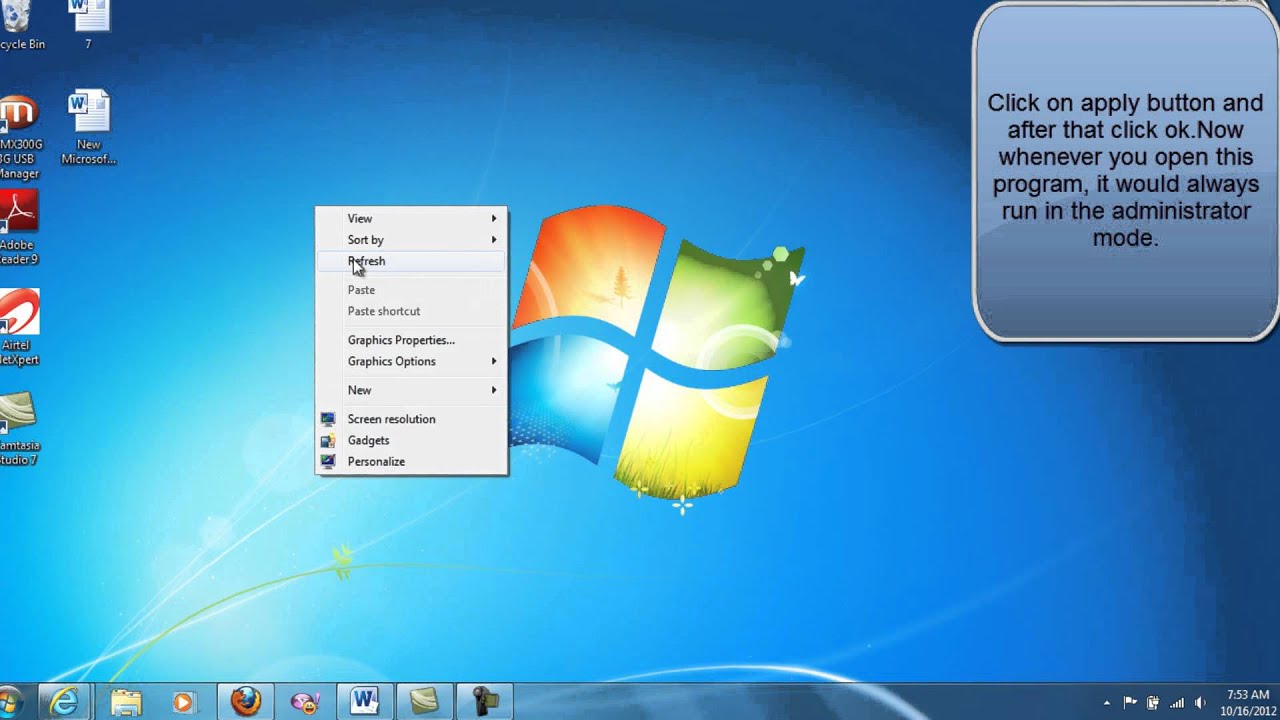Switch to Microsoft Word on taskbar
Viewport: 1280px width, 720px height.
[365, 702]
